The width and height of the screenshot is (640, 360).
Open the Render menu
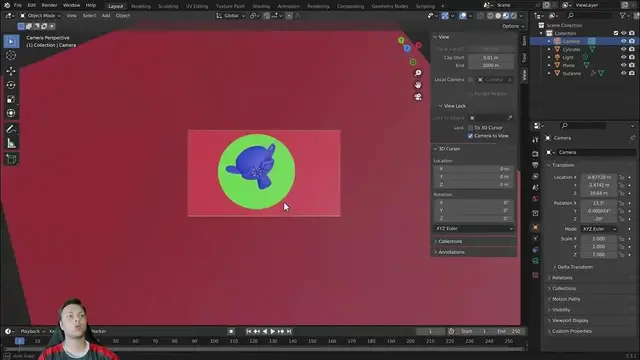(49, 5)
